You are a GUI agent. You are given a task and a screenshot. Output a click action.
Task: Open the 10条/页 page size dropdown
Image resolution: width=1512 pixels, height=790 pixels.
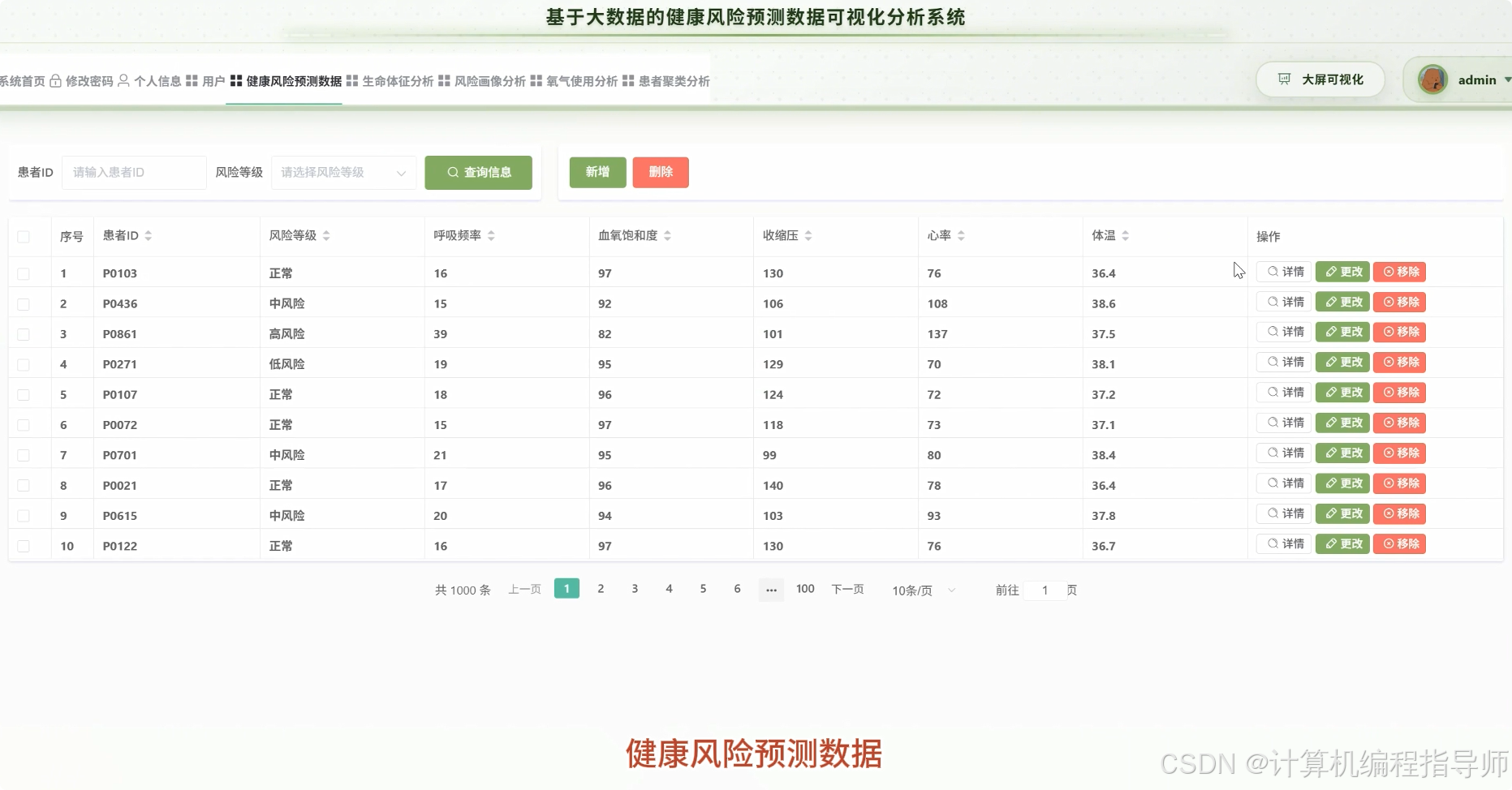click(921, 590)
